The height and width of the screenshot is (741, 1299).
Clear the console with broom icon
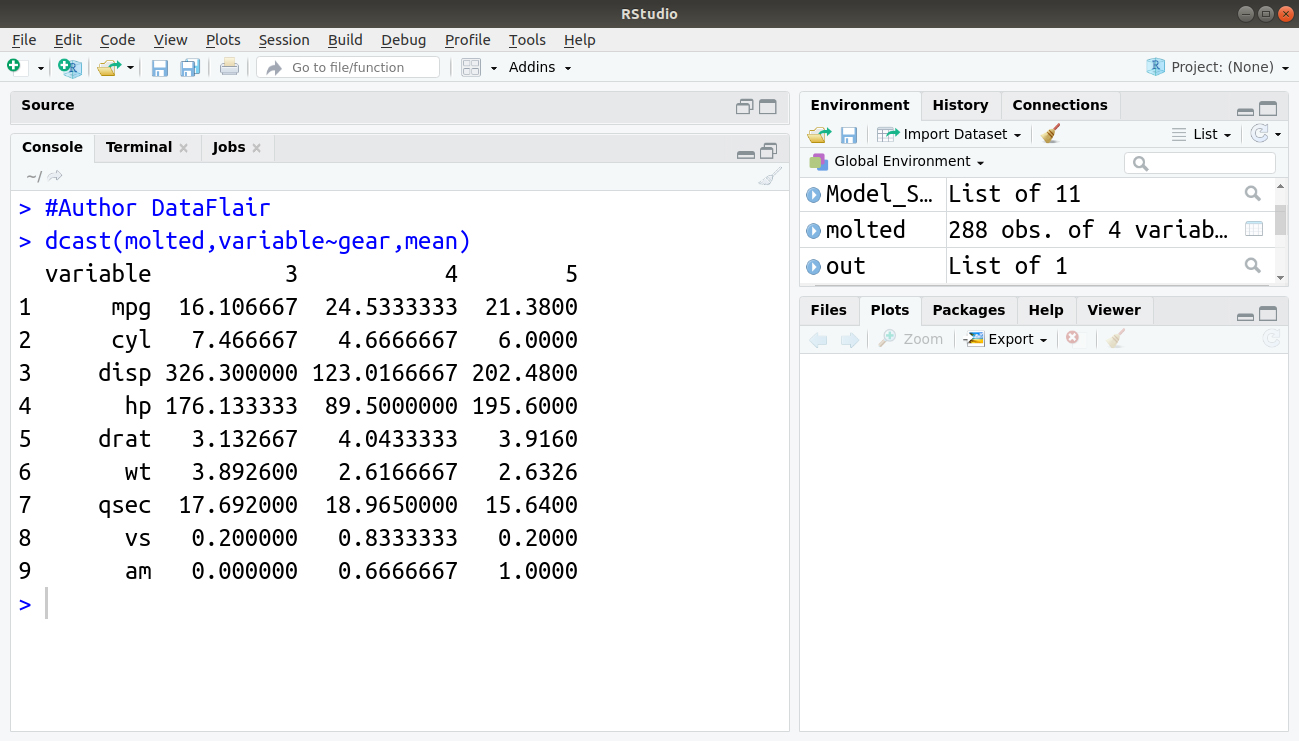point(770,177)
